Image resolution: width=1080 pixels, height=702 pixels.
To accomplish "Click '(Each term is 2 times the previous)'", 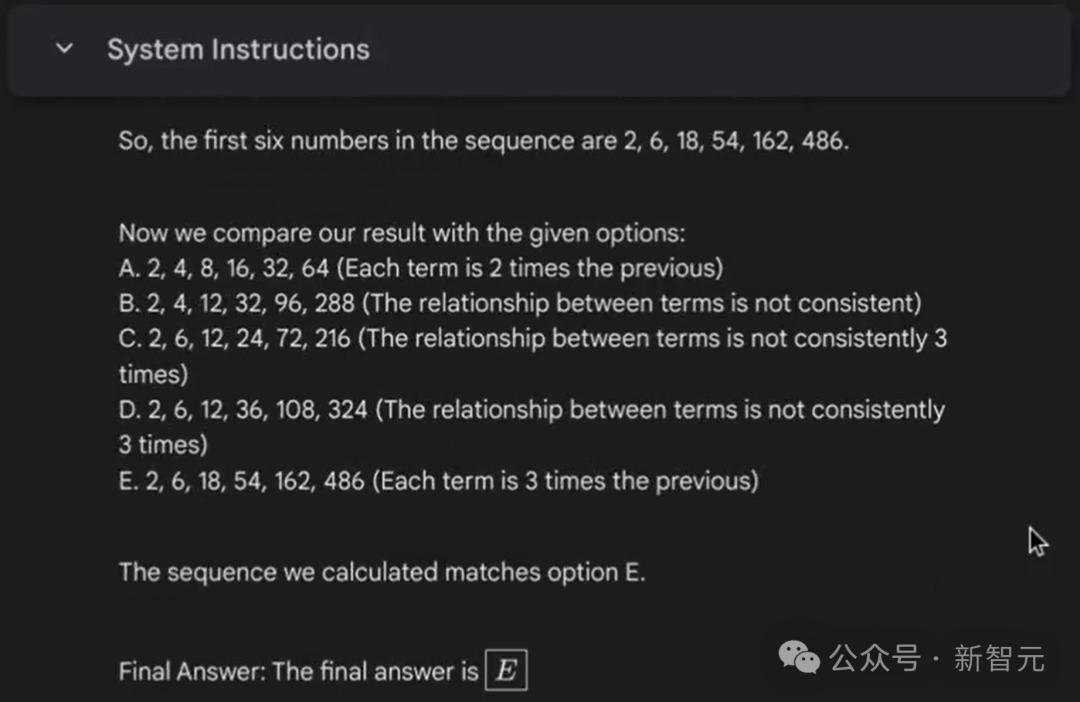I will [x=530, y=268].
